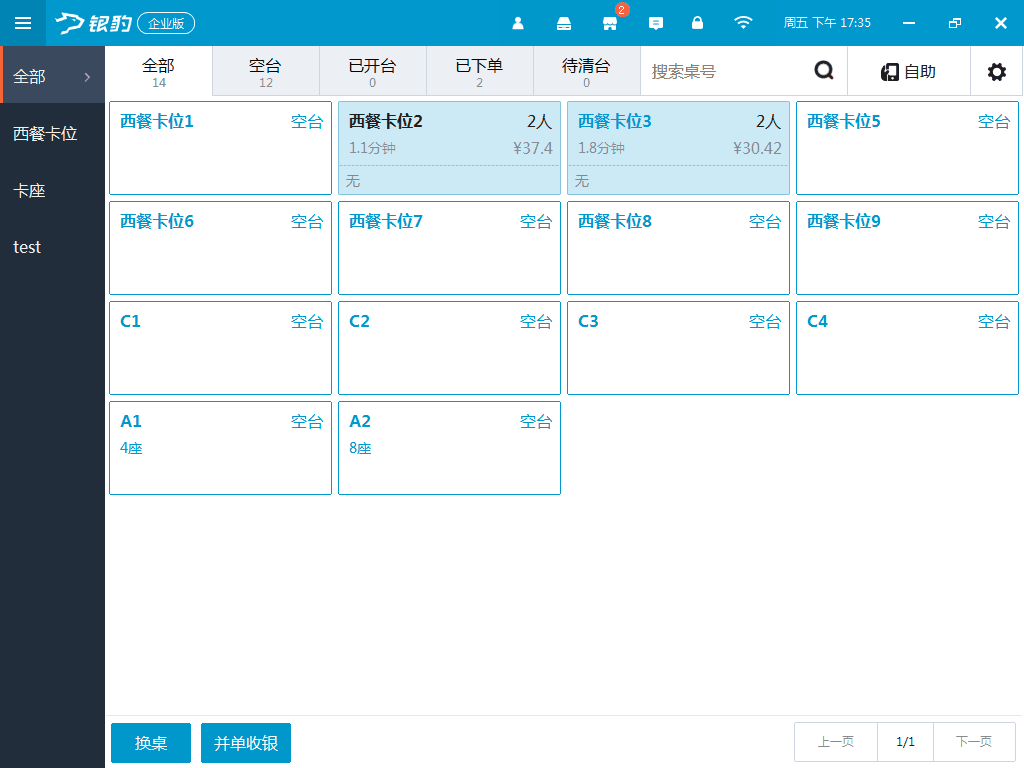Open the cash drawer icon
Image resolution: width=1024 pixels, height=768 pixels.
coord(564,24)
